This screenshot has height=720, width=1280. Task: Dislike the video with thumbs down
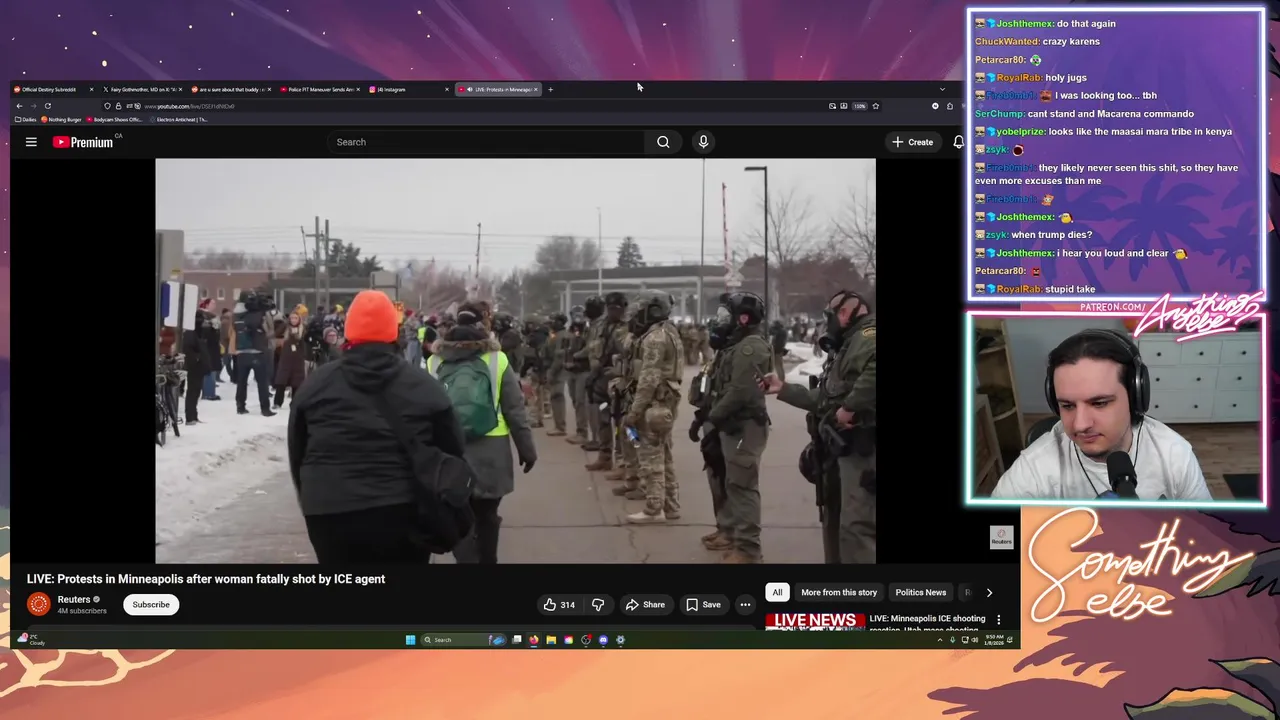pos(598,604)
